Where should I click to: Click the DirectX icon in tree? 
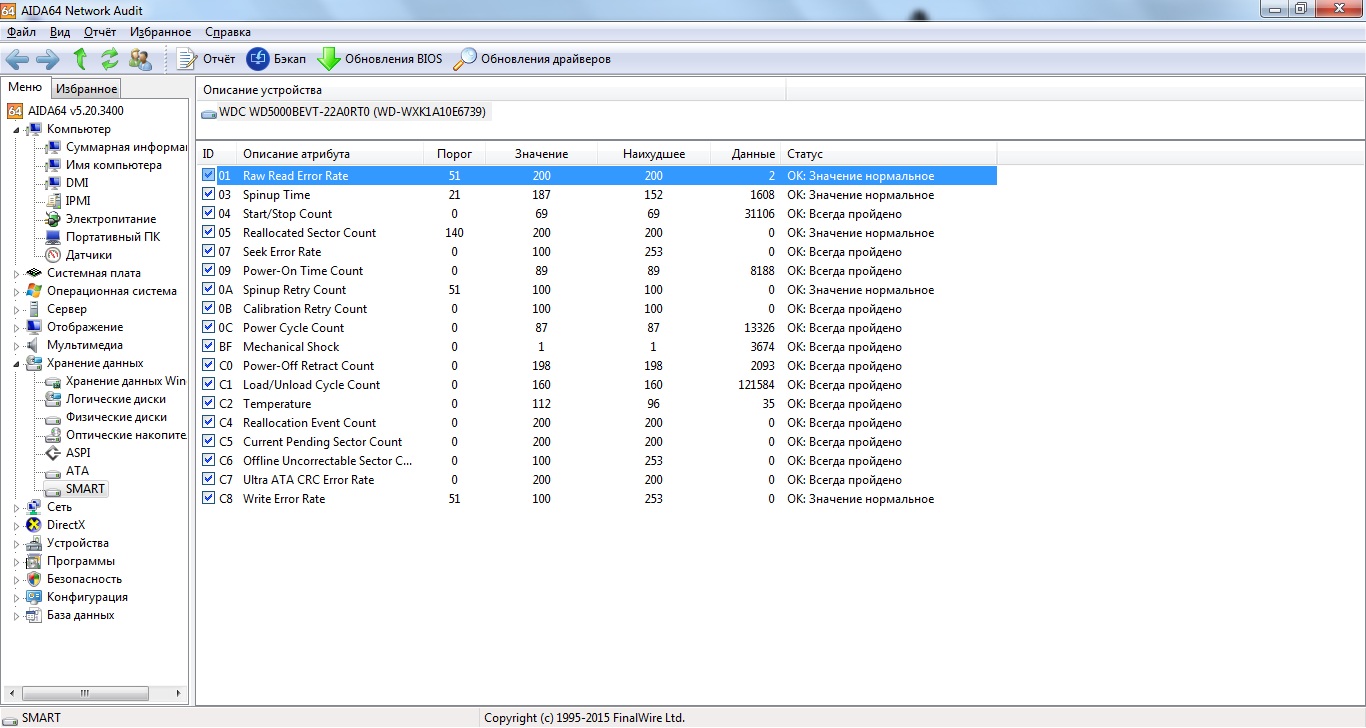point(35,525)
